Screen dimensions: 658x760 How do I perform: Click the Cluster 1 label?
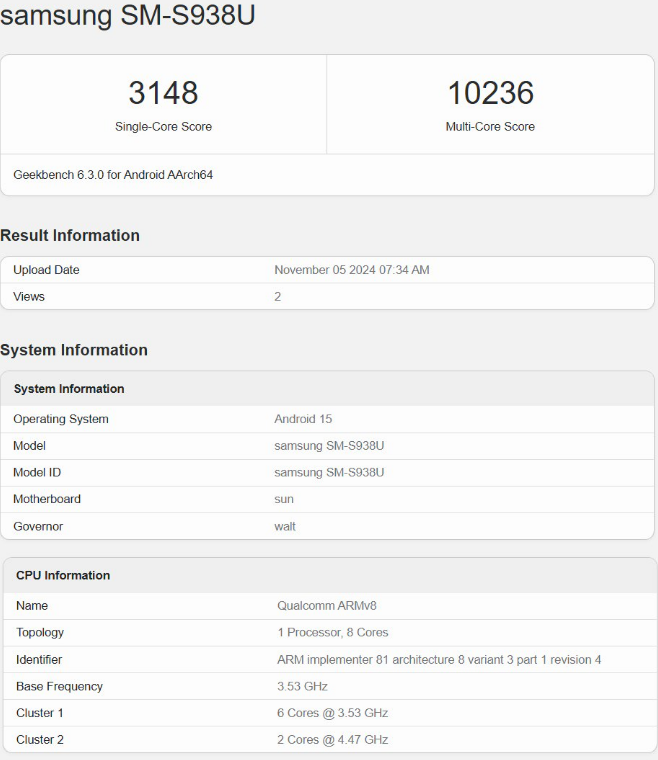pyautogui.click(x=40, y=713)
